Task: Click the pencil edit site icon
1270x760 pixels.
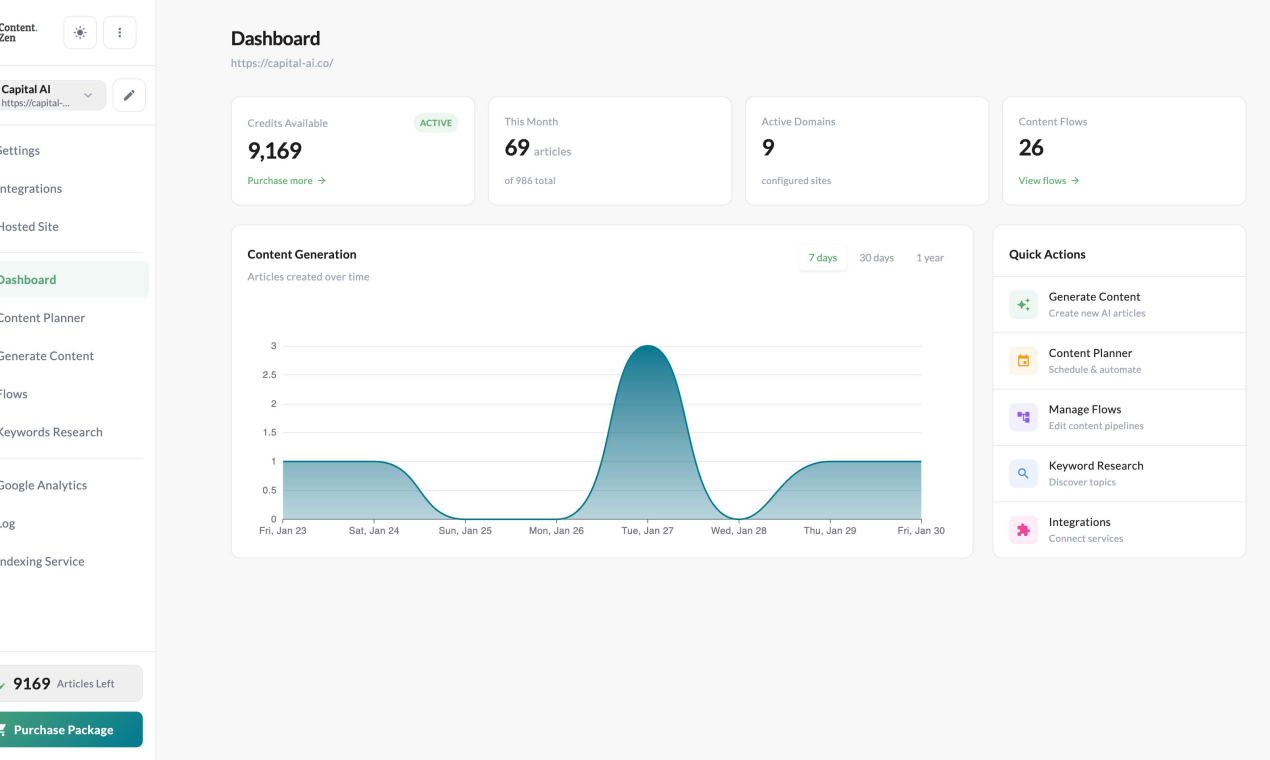Action: click(129, 96)
